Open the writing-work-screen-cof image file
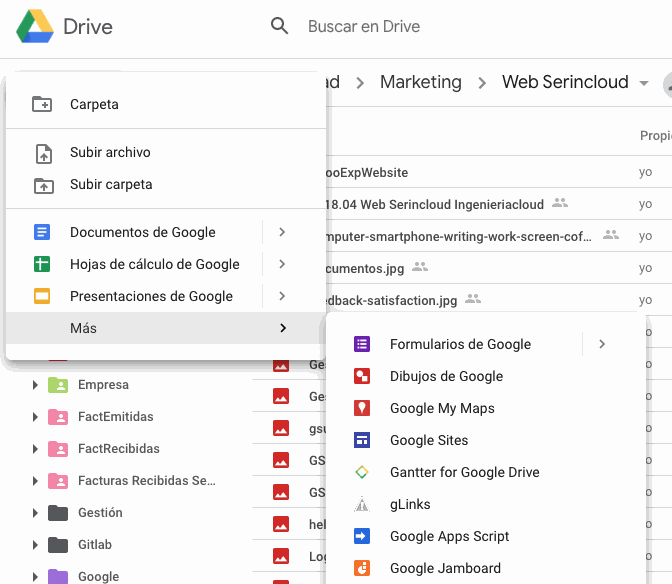This screenshot has width=672, height=584. pos(459,237)
